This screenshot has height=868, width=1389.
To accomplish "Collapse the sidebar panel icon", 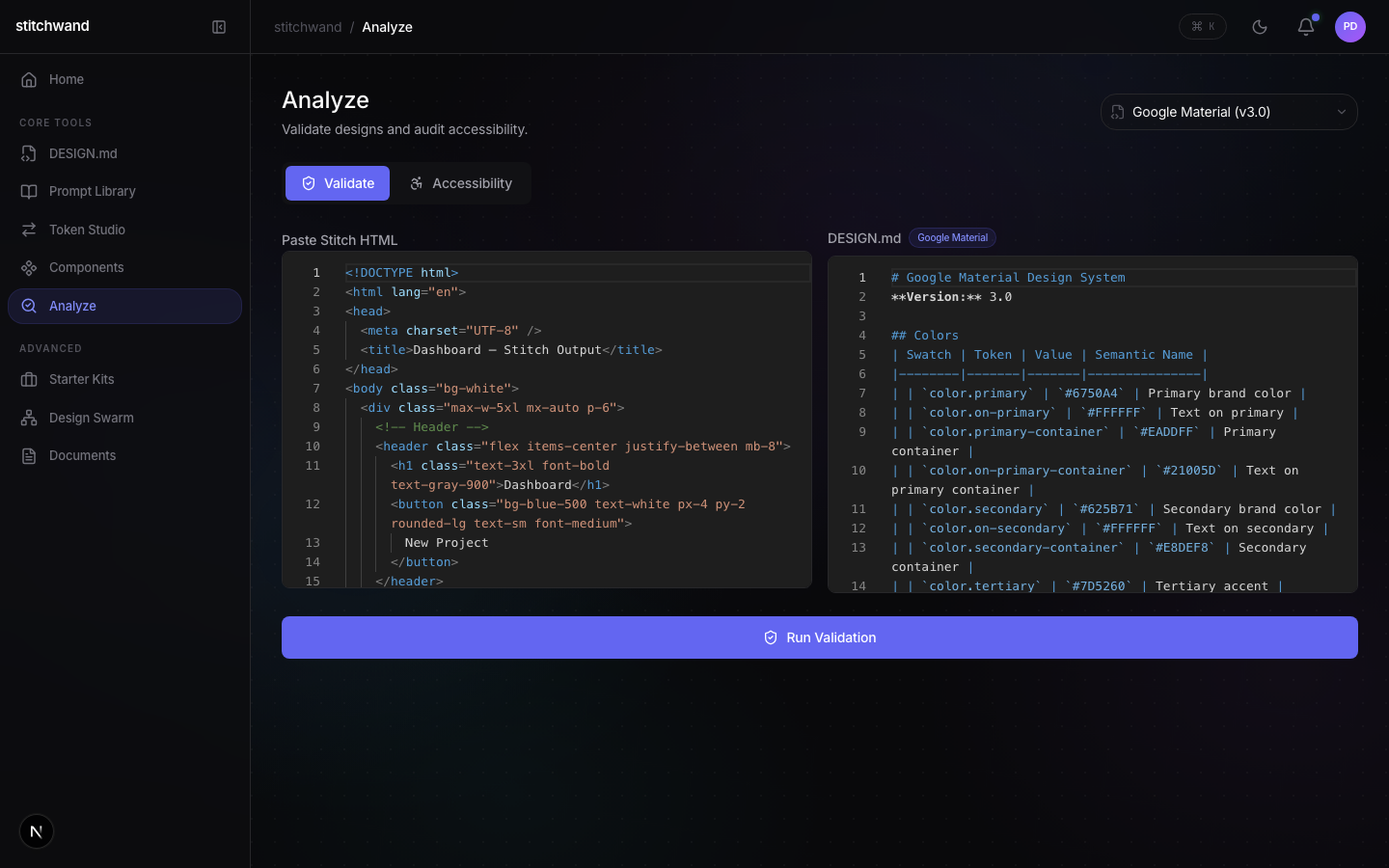I will (219, 27).
